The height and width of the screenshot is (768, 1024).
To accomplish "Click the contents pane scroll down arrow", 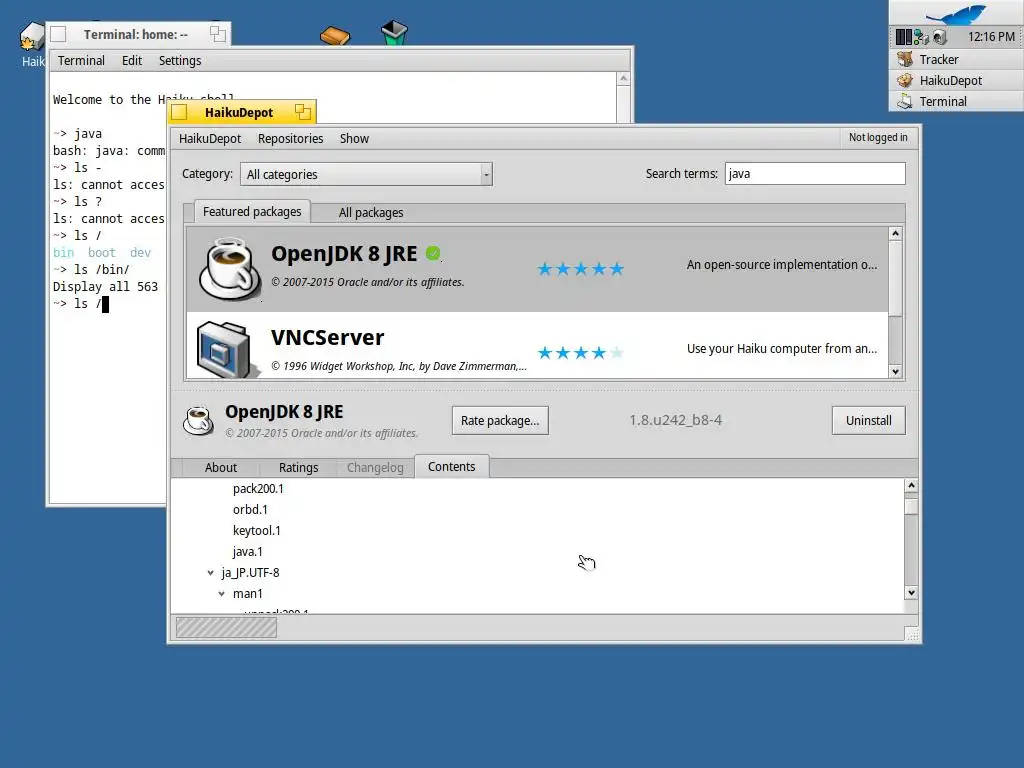I will pos(911,593).
